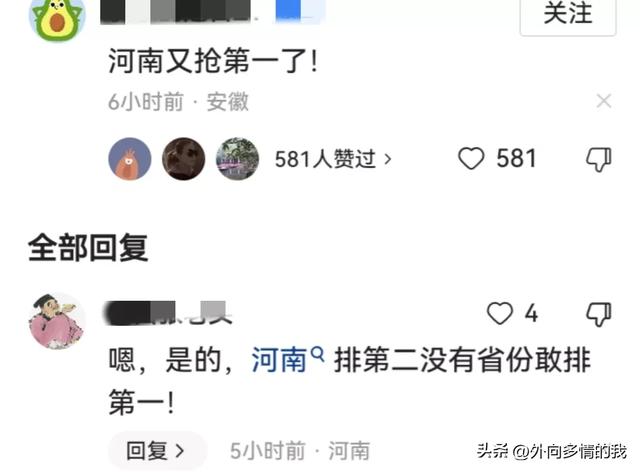Select the 全部回复 section header
The height and width of the screenshot is (472, 640).
pos(88,247)
